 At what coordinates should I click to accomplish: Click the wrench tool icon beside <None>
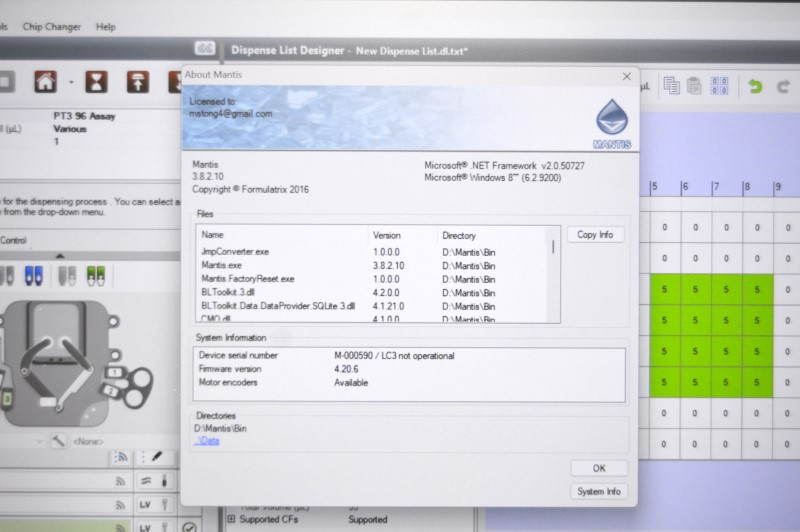click(x=58, y=441)
